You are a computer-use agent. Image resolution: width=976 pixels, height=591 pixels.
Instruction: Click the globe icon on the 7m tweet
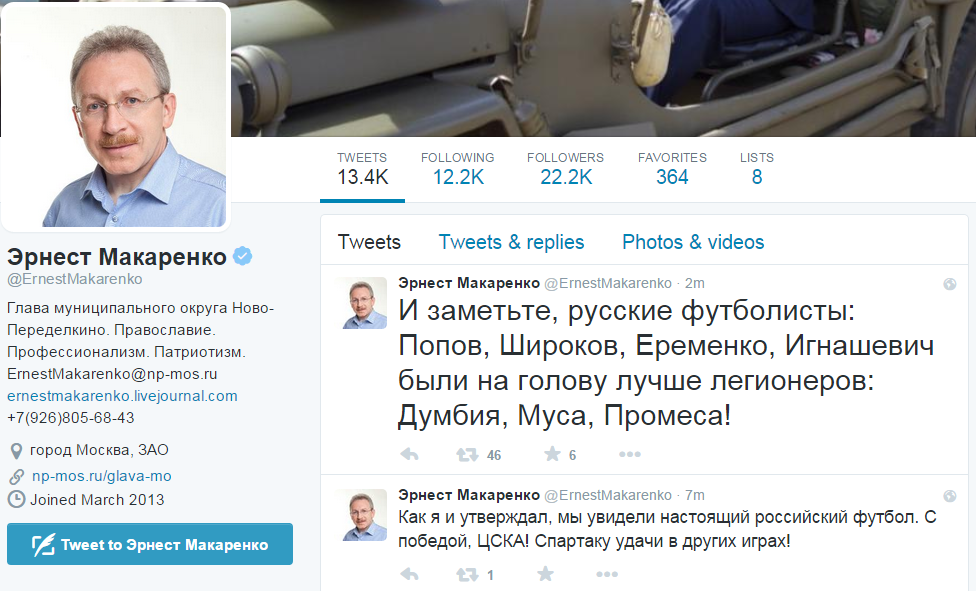tap(950, 496)
